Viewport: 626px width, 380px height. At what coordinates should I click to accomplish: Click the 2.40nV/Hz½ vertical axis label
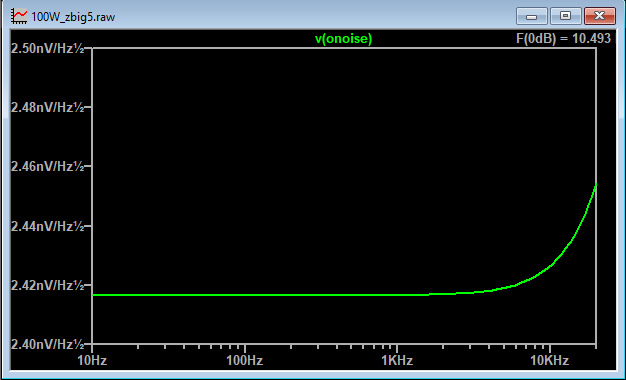[48, 344]
